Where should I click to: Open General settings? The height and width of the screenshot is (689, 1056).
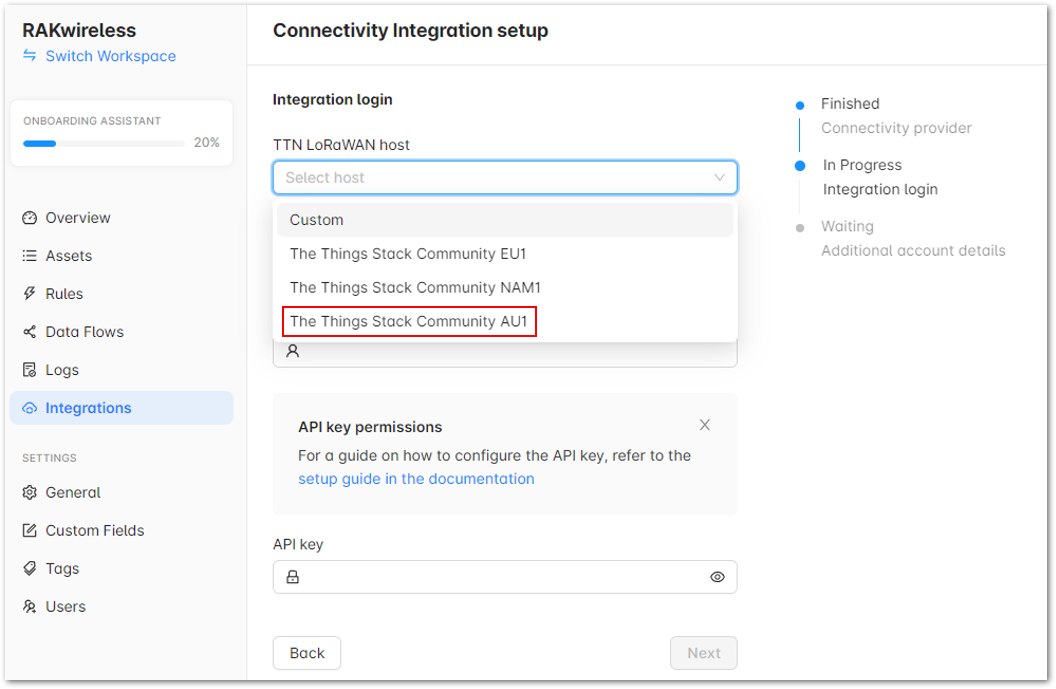[x=121, y=492]
